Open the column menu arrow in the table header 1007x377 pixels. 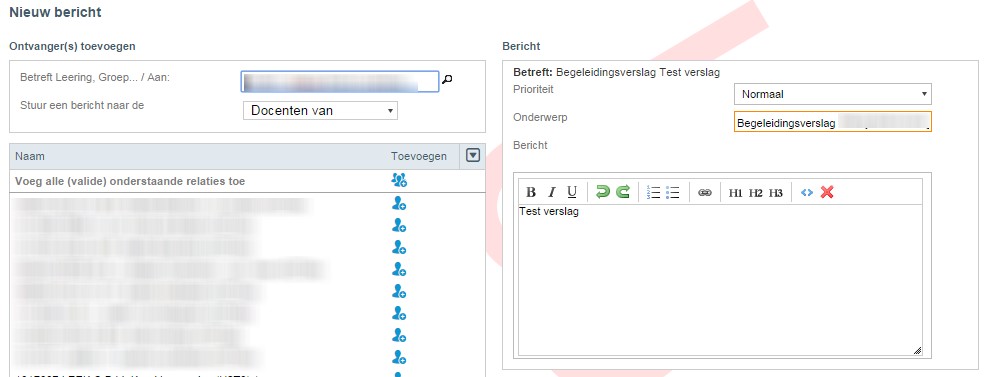click(x=473, y=155)
